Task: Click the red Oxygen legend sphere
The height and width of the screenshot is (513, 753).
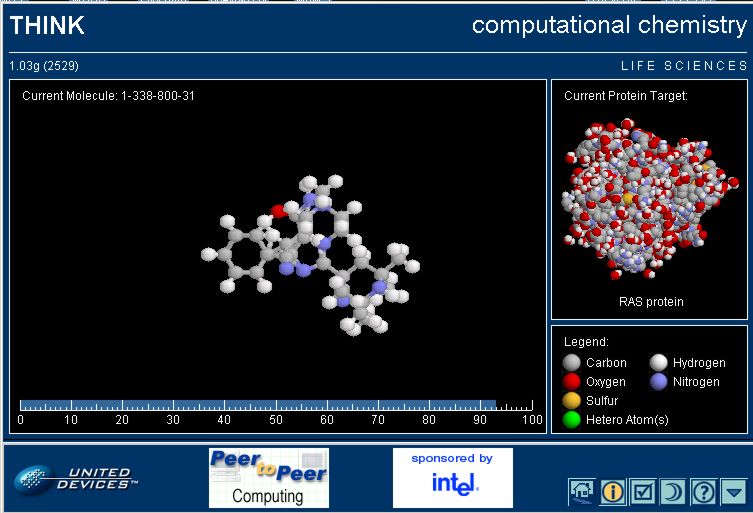Action: (x=571, y=381)
